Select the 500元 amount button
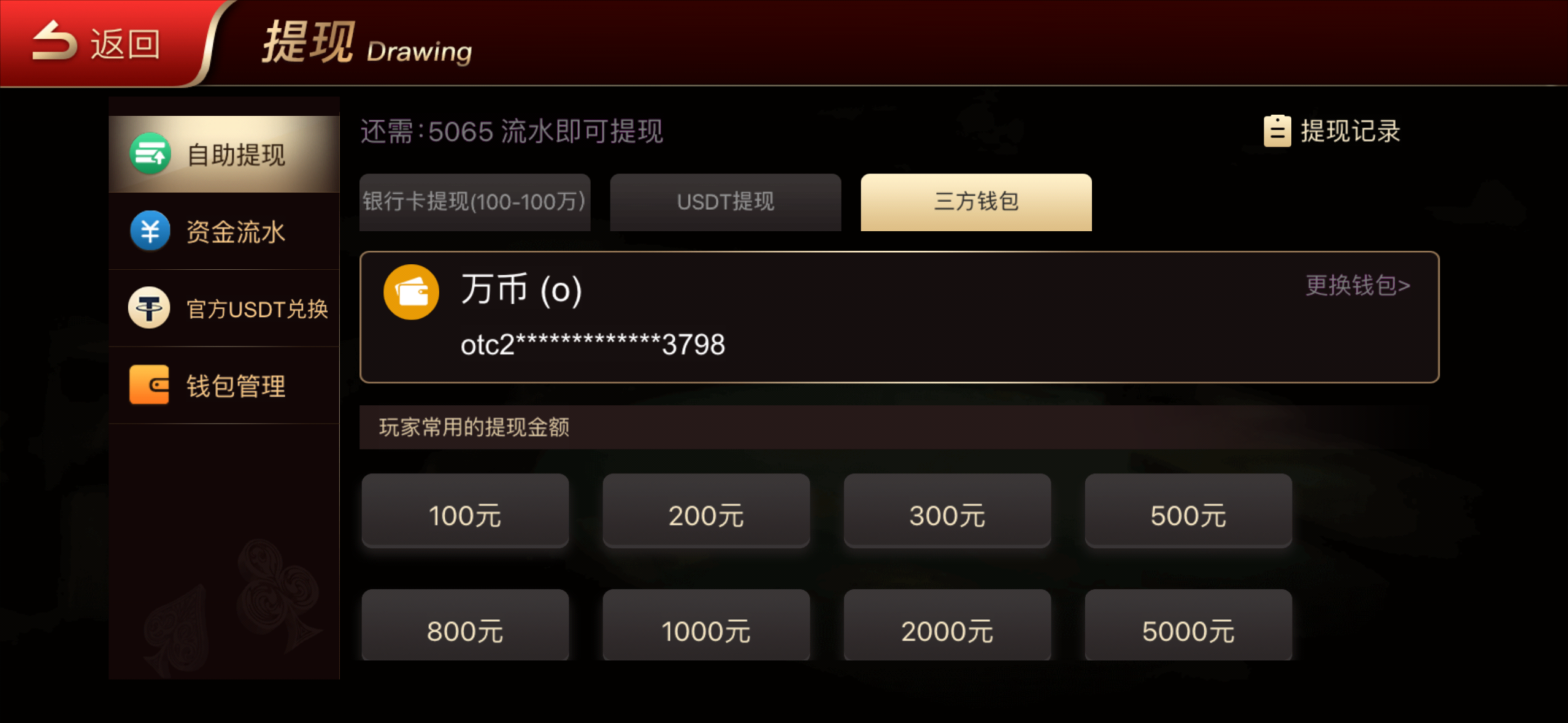The image size is (1568, 723). point(1188,511)
